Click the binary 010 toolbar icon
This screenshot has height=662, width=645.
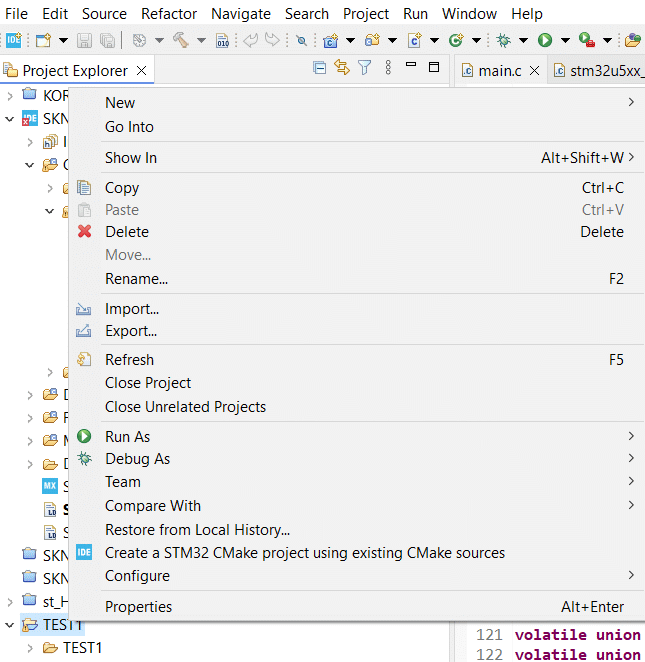pos(222,40)
